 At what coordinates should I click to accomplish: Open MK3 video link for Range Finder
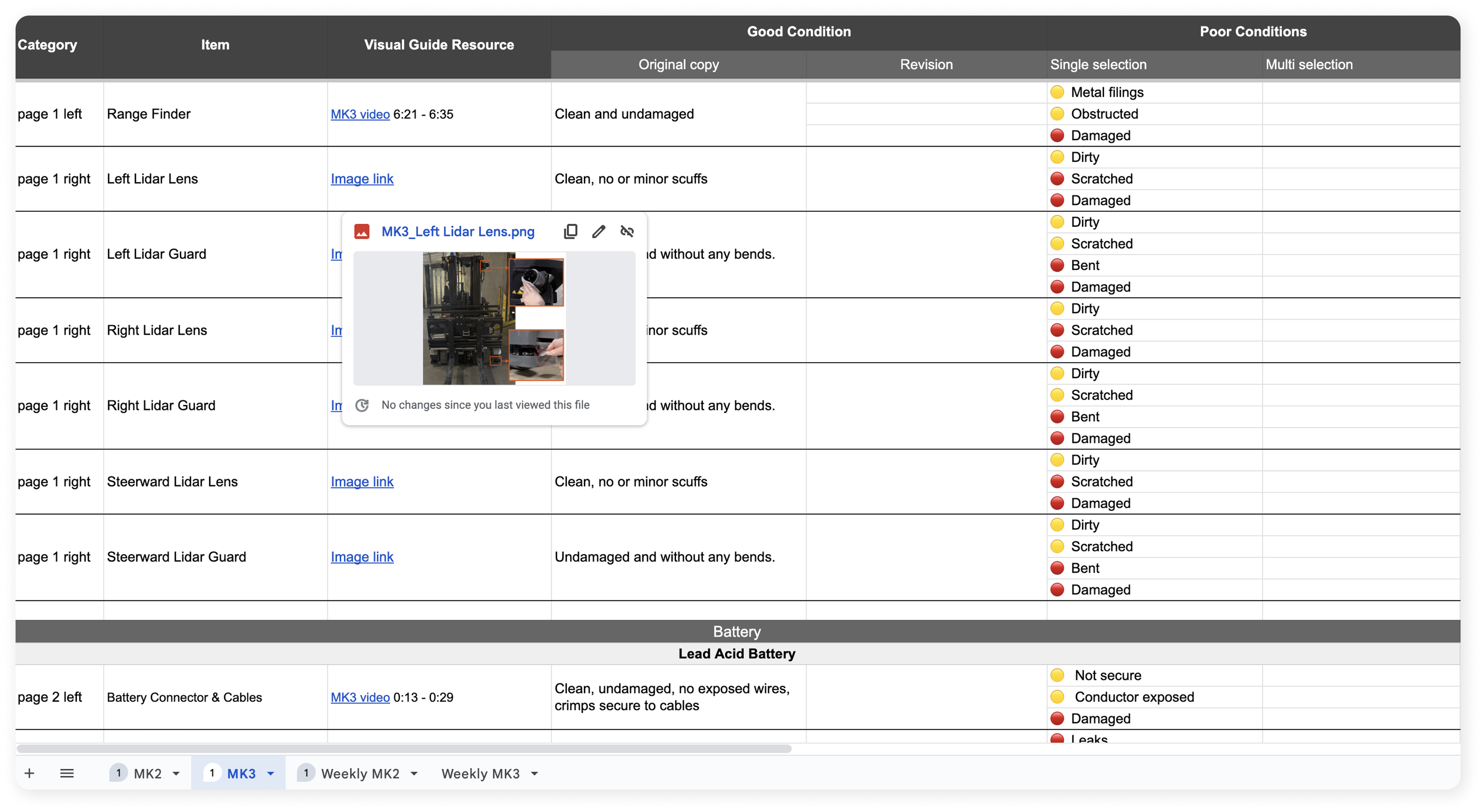(360, 114)
